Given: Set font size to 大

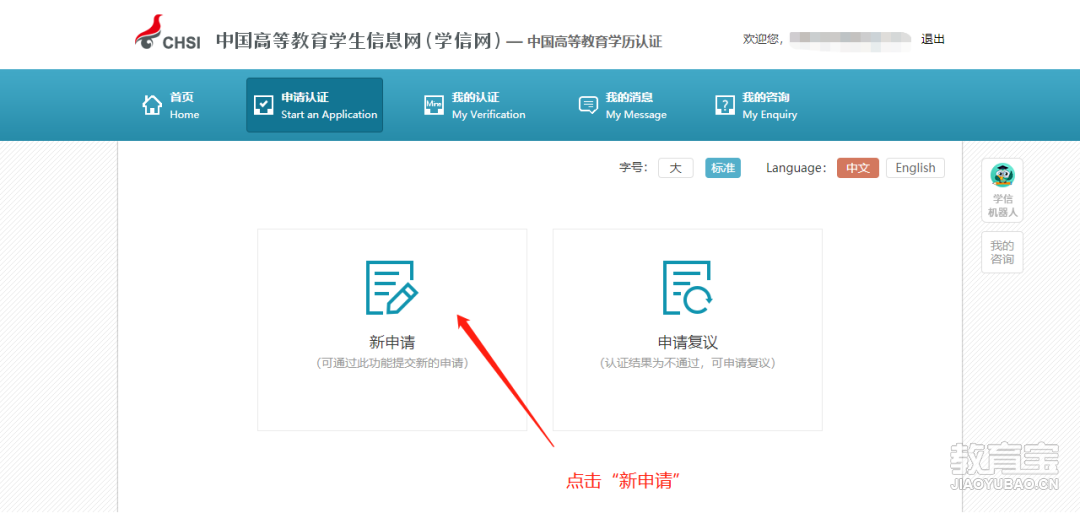Looking at the screenshot, I should click(x=676, y=168).
